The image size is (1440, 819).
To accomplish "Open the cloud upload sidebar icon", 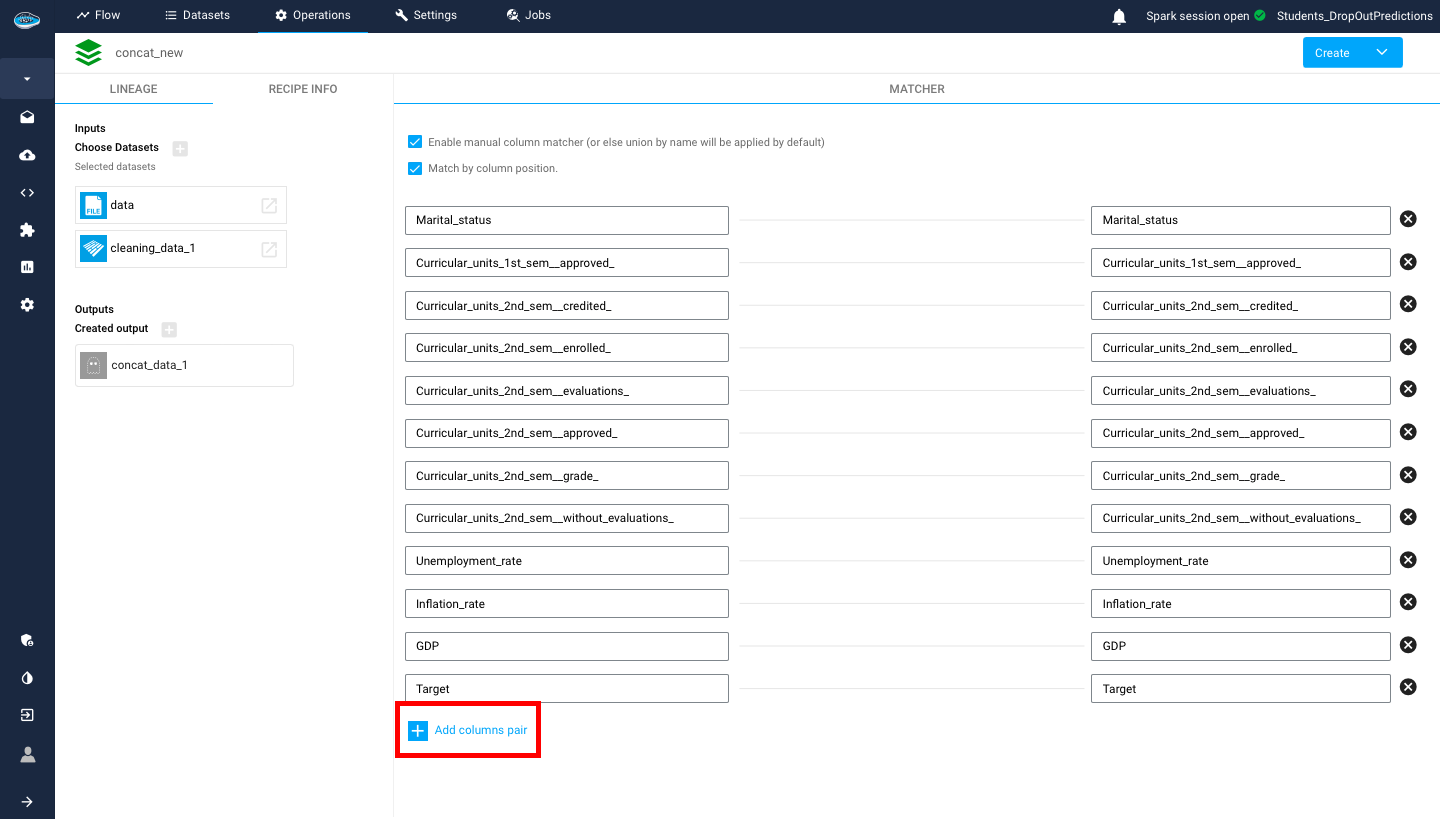I will coord(27,155).
